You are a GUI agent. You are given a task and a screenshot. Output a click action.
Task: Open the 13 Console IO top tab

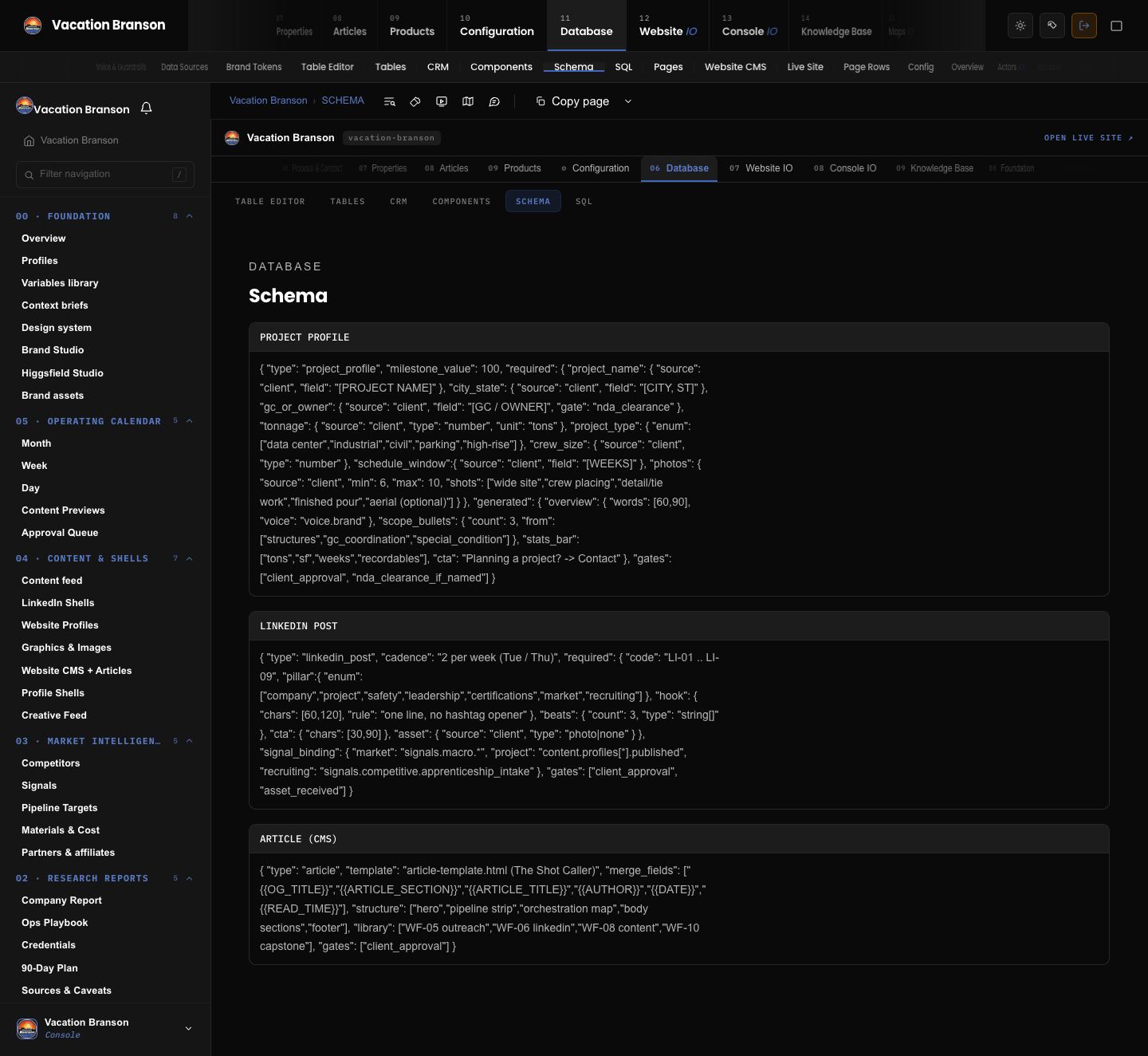[749, 26]
